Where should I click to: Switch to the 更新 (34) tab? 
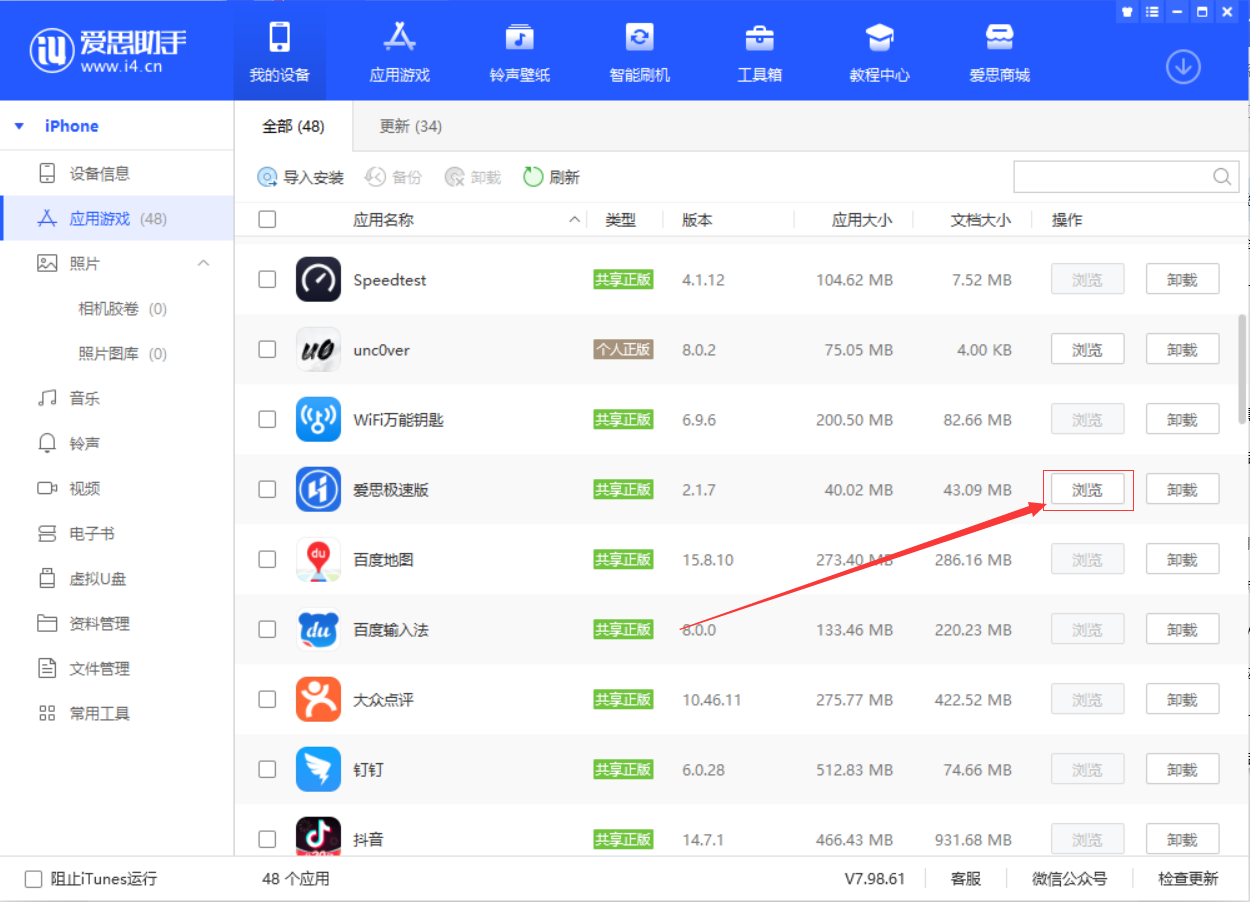(410, 127)
